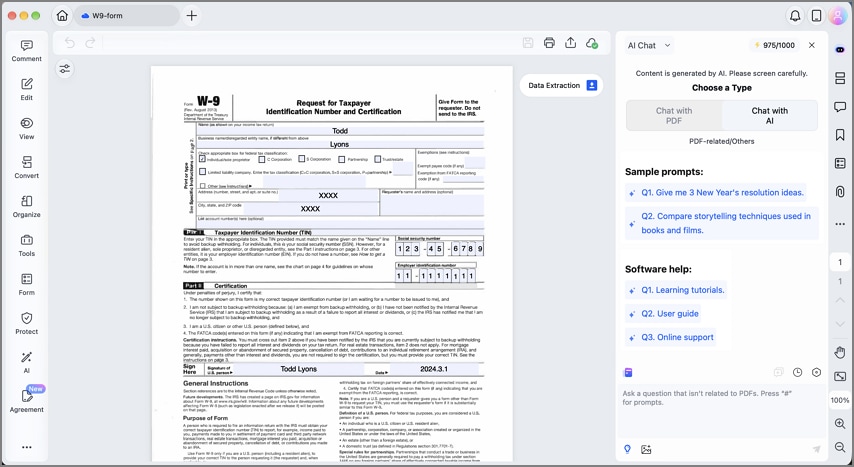The width and height of the screenshot is (854, 467).
Task: Open the comments list panel in right sidebar
Action: tap(840, 106)
